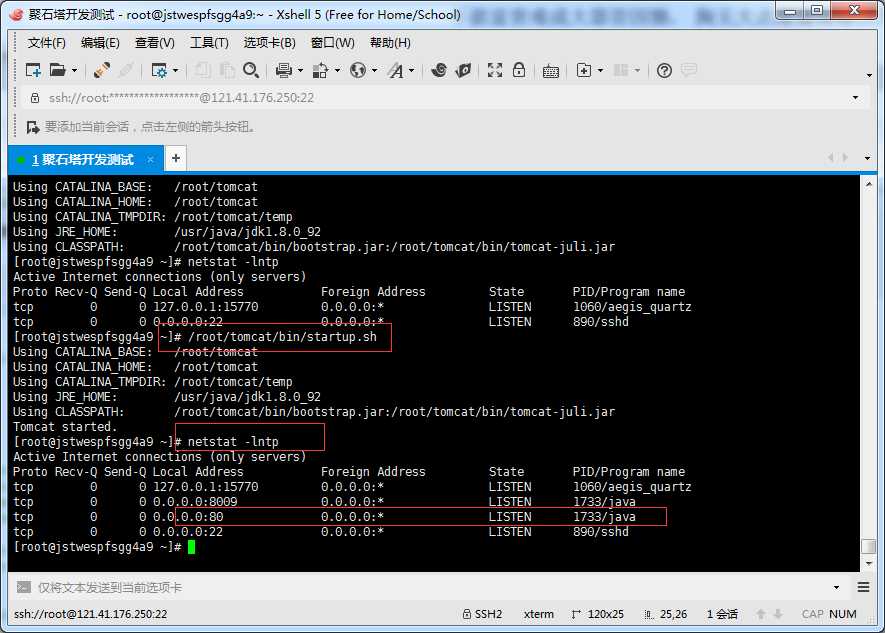Click the NUM indicator in status bar

pos(843,614)
